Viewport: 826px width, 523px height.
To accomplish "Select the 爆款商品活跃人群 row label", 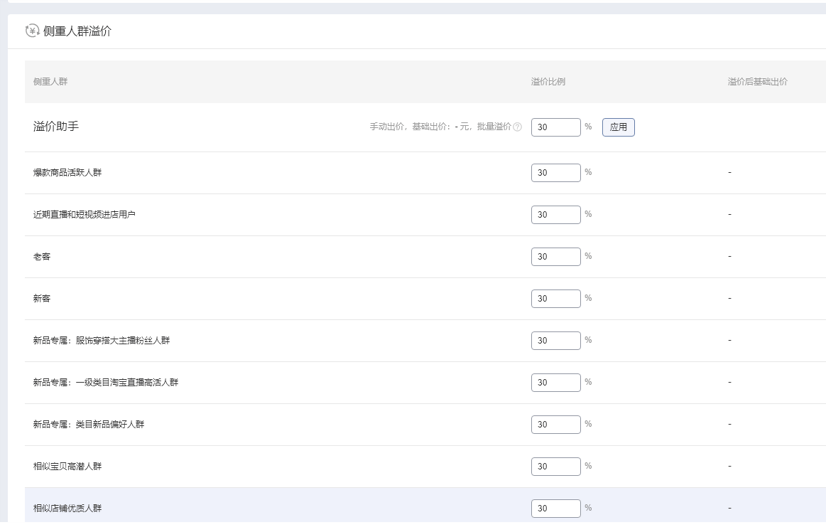I will point(67,173).
